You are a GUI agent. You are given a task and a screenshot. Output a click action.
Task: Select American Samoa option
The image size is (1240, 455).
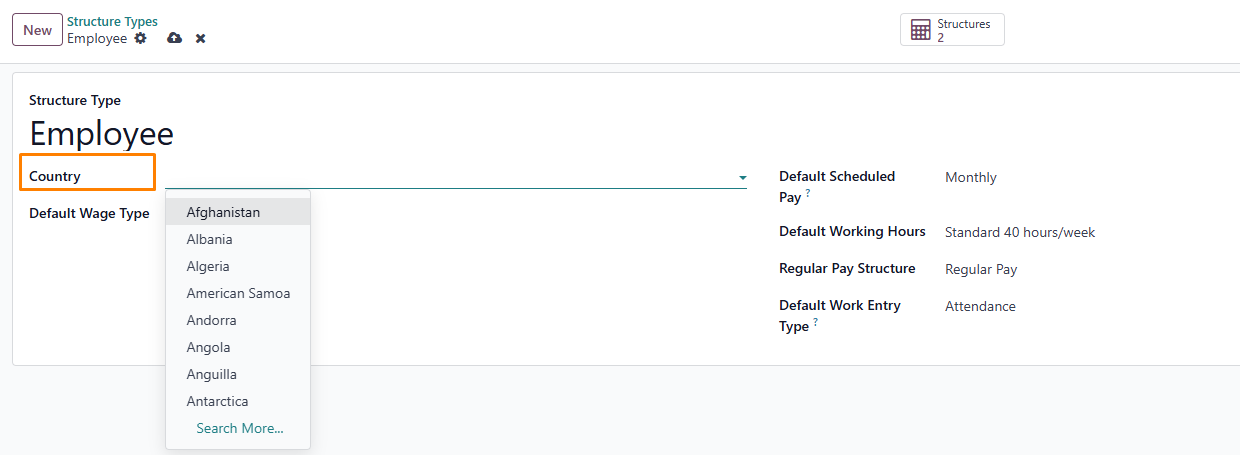click(x=238, y=293)
